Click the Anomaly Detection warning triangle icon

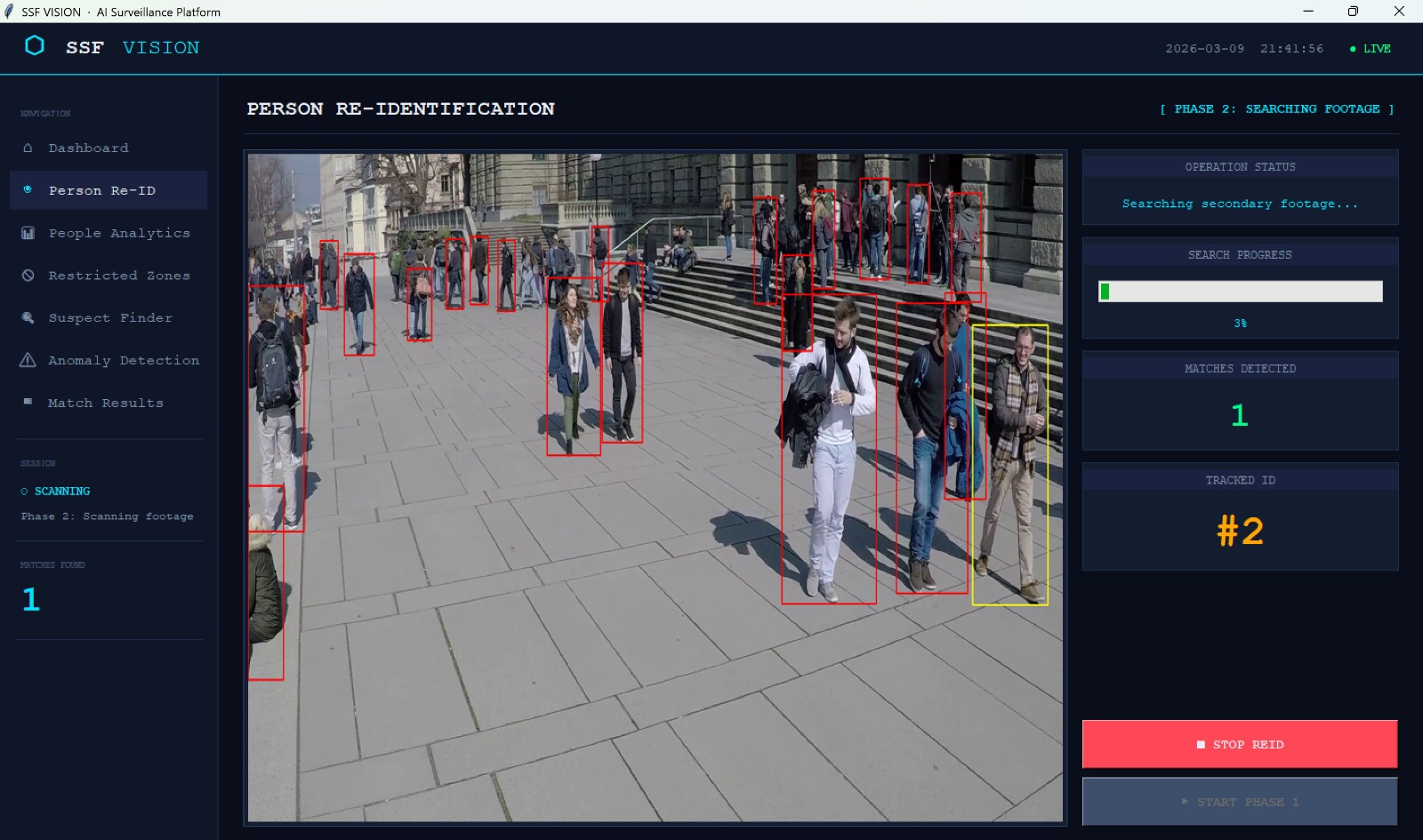(29, 359)
